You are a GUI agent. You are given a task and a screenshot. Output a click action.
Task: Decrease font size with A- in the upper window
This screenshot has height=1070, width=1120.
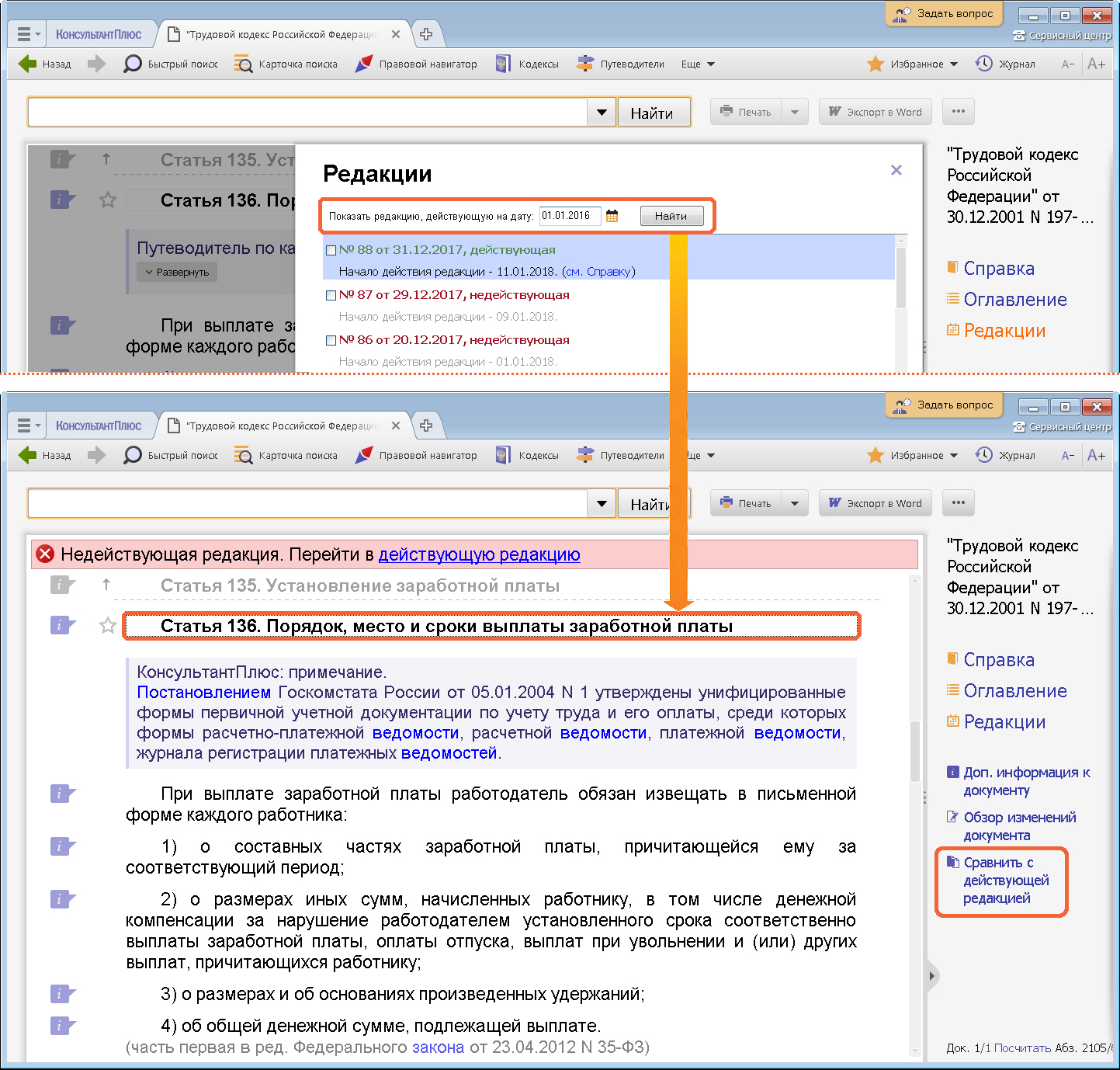point(1068,64)
